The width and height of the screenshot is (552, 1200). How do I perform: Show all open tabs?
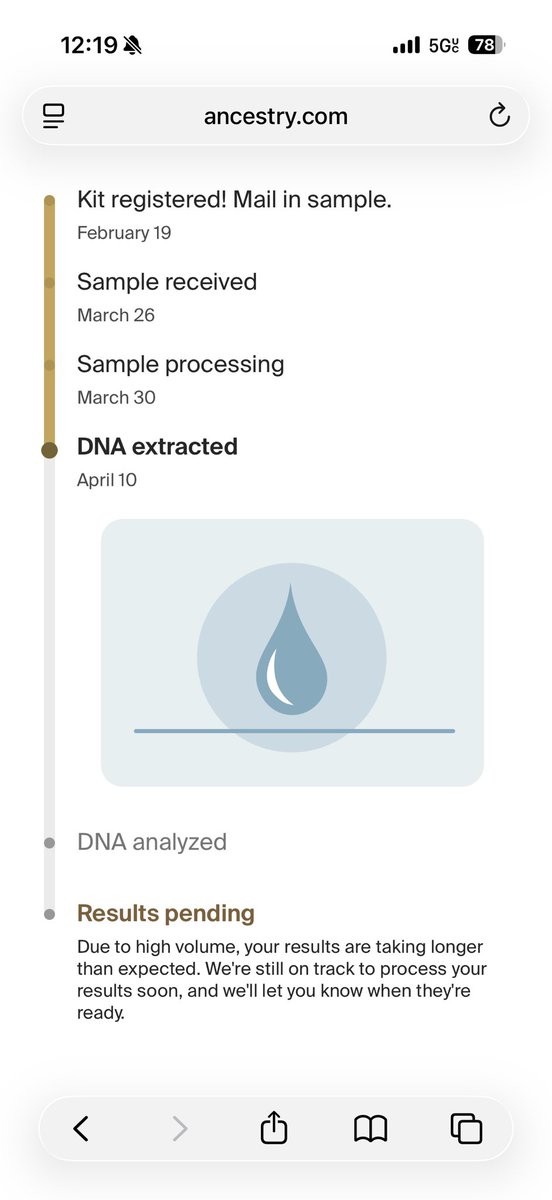click(466, 1129)
